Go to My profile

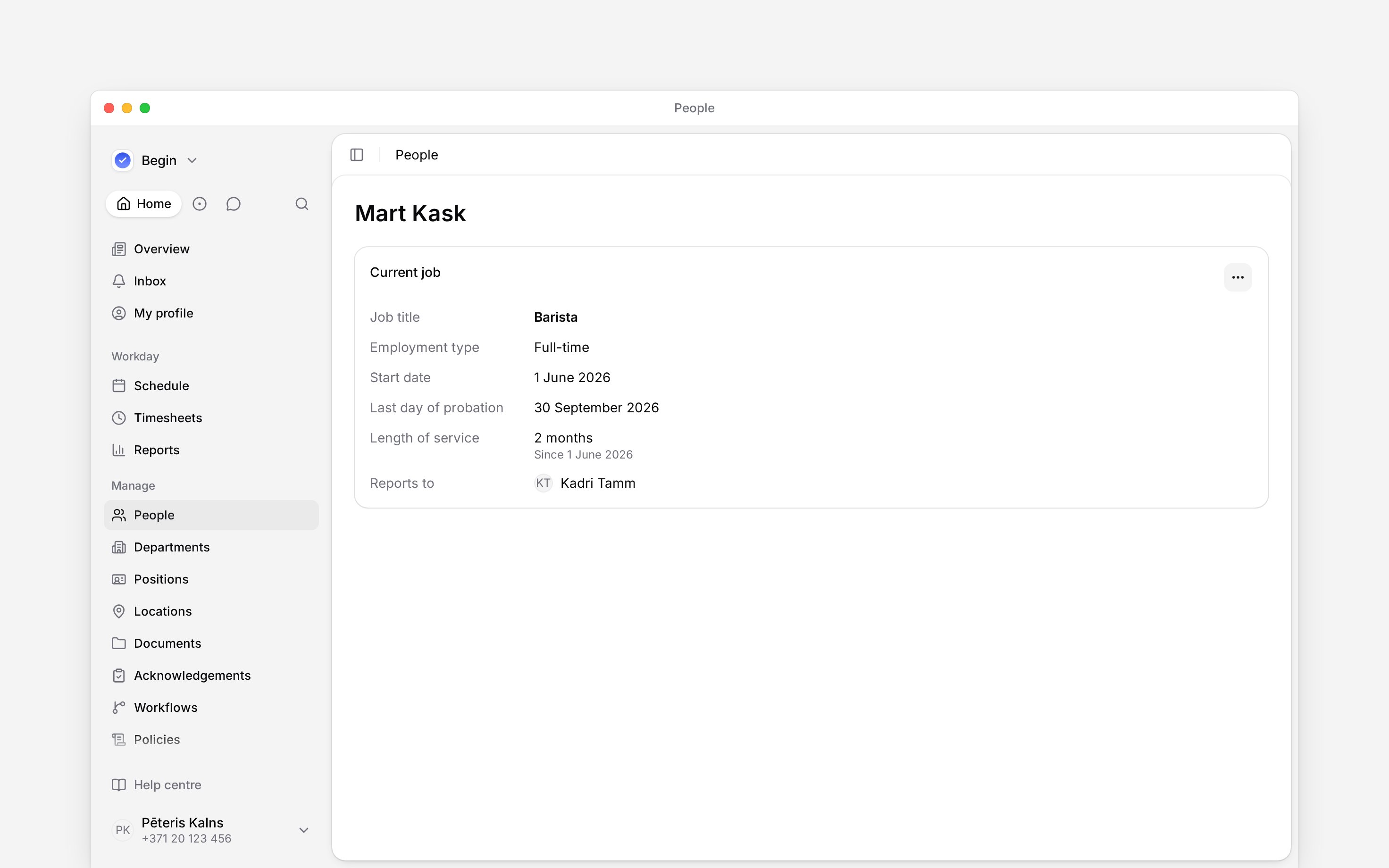(x=211, y=313)
